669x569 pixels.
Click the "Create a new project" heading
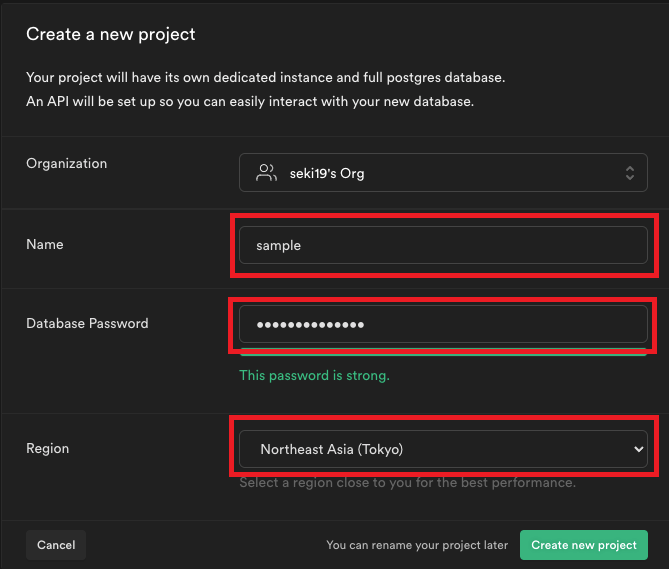[x=111, y=34]
